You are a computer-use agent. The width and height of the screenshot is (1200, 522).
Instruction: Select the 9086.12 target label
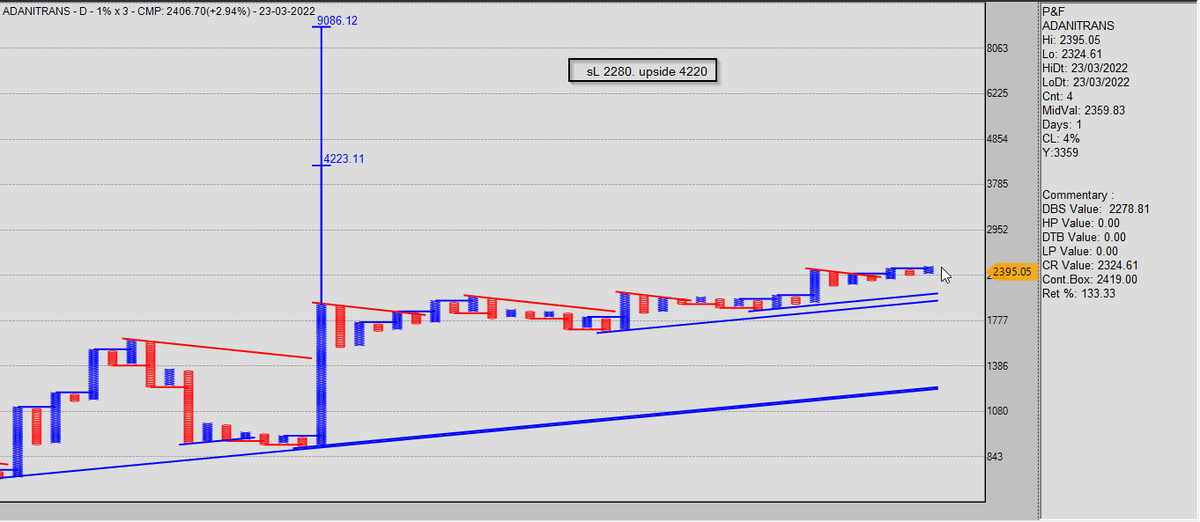(336, 21)
